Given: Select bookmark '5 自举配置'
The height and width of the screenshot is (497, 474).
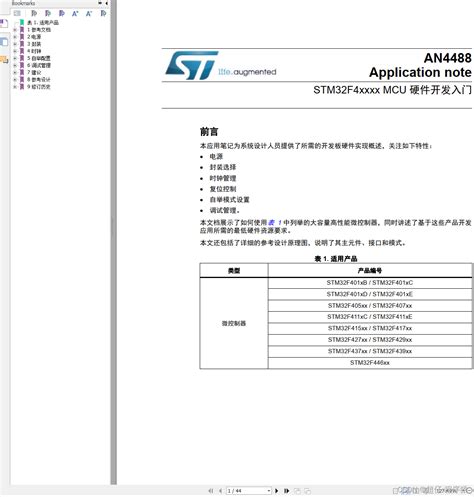Looking at the screenshot, I should coord(39,58).
